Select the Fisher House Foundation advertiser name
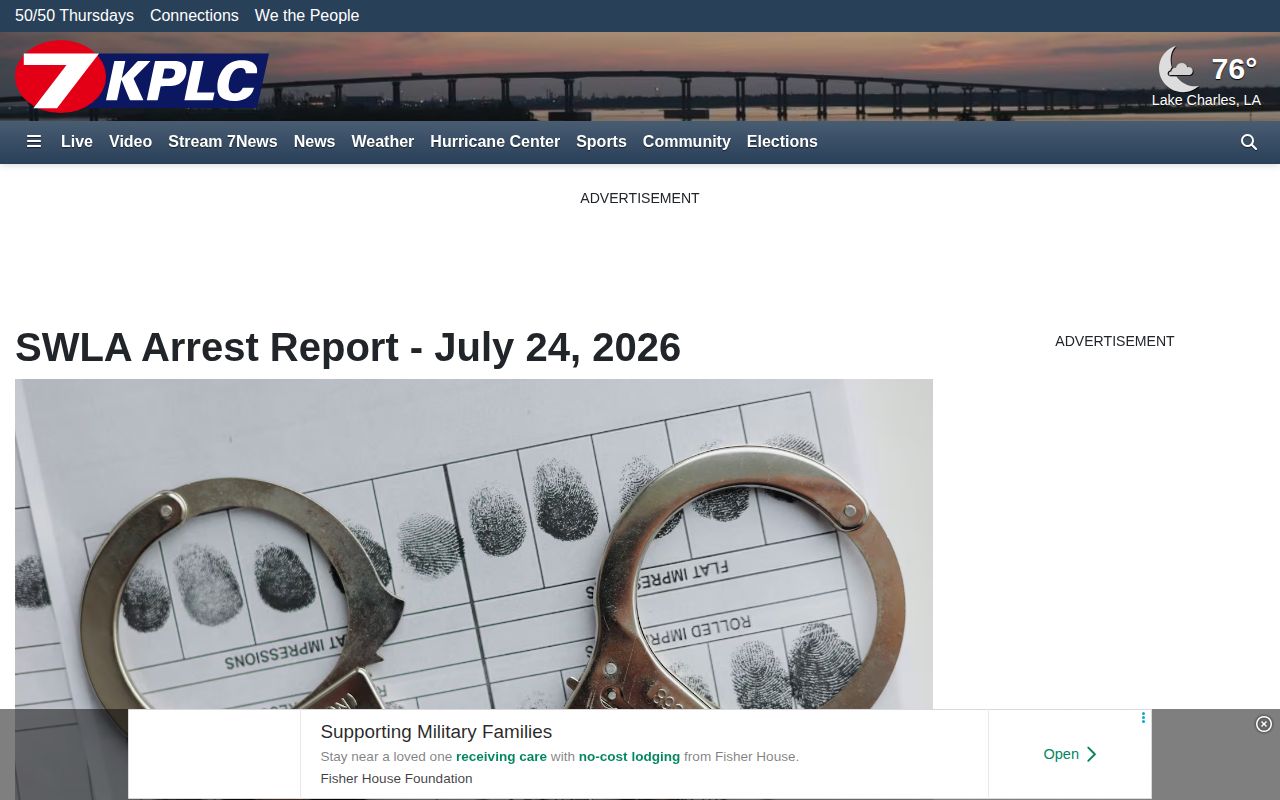 [396, 779]
